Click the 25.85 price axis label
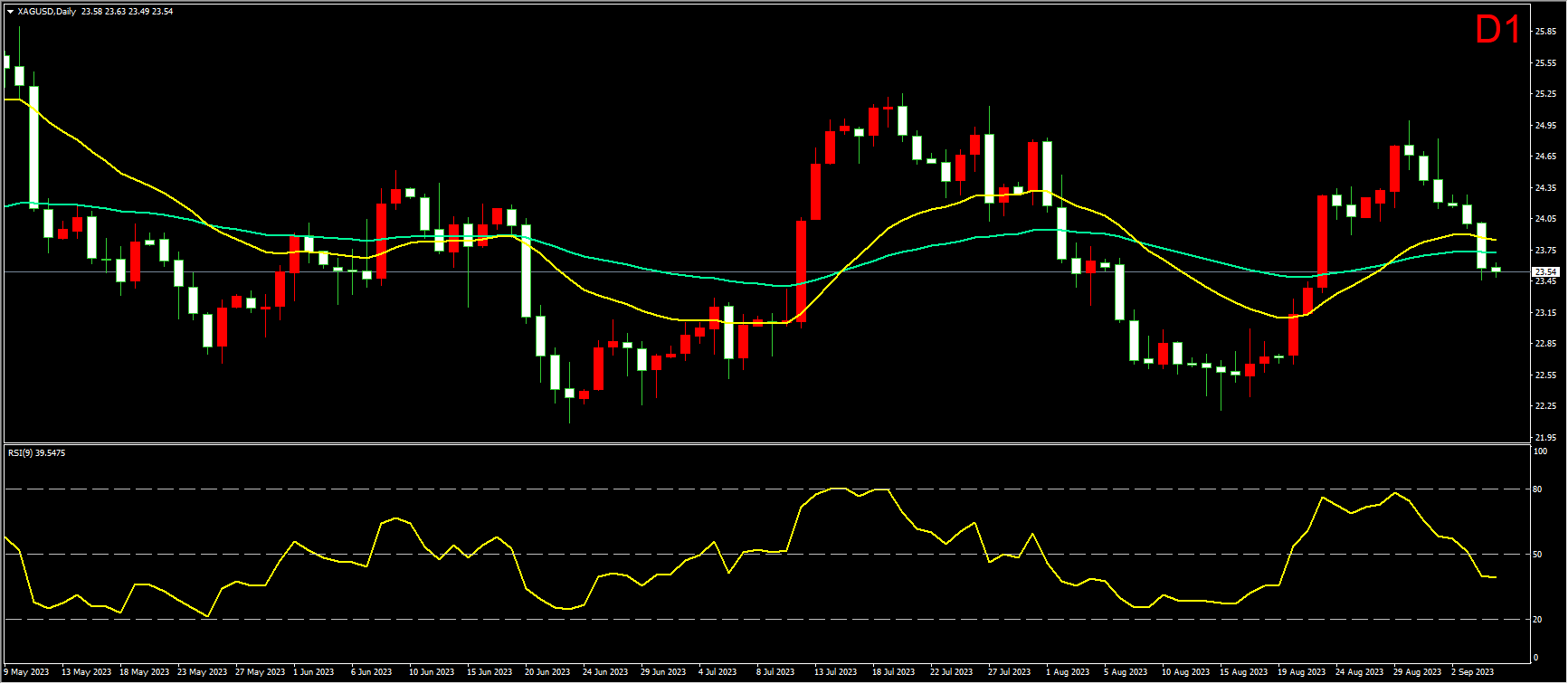This screenshot has height=684, width=1568. pyautogui.click(x=1545, y=32)
